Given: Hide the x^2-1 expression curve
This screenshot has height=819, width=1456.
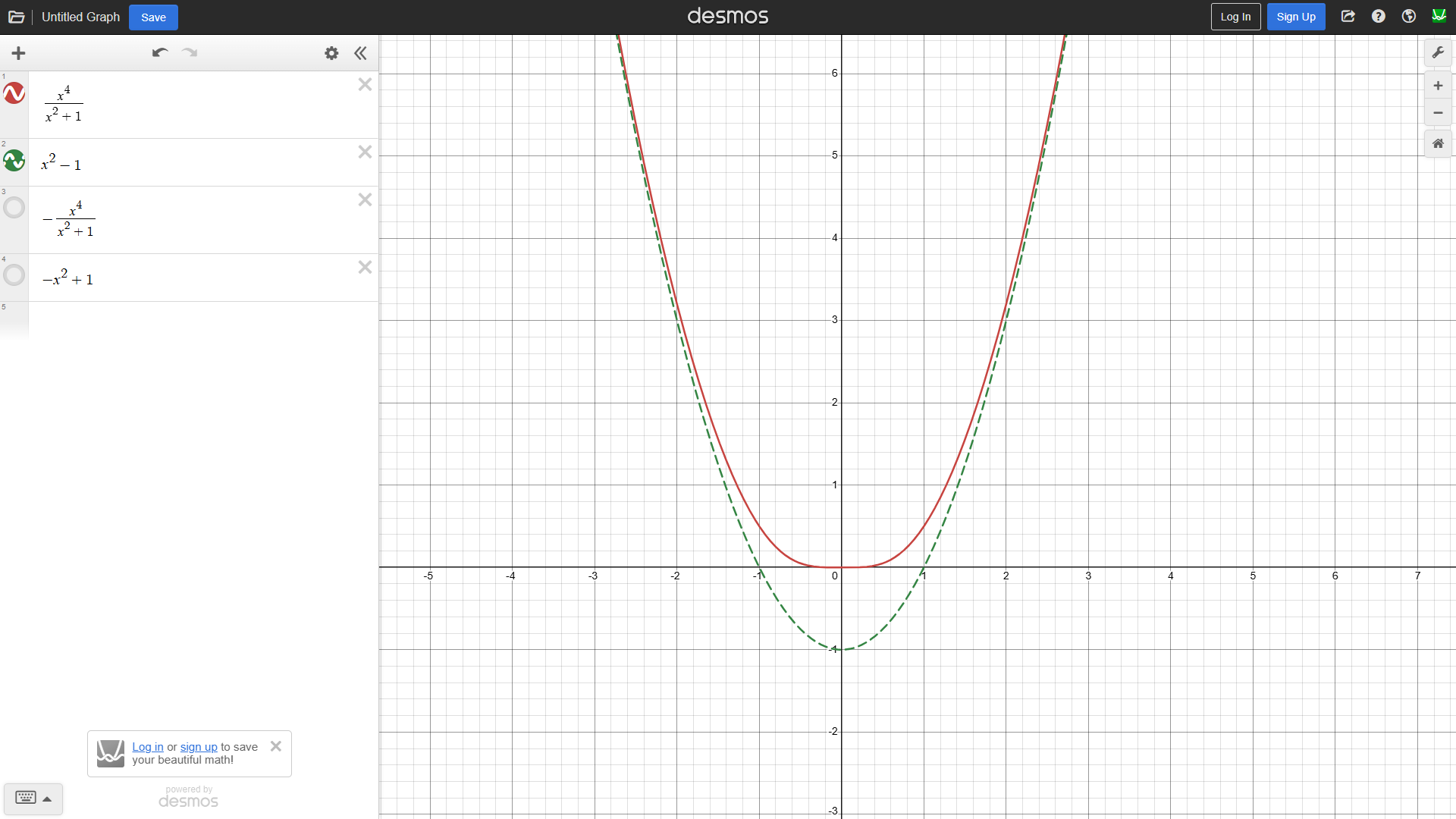Looking at the screenshot, I should tap(14, 161).
